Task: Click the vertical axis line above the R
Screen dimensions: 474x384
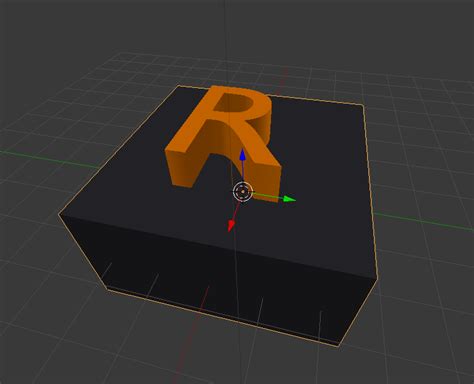Action: point(225,40)
